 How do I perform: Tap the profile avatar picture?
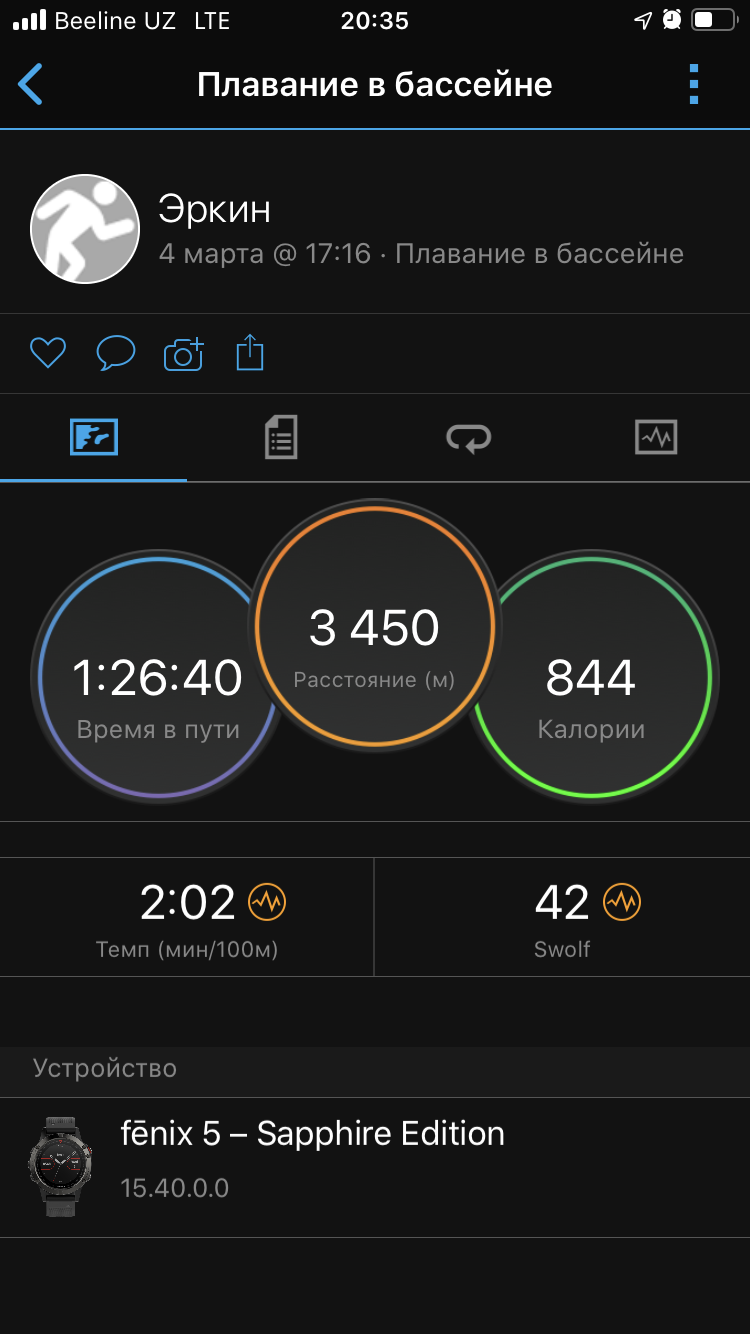coord(85,229)
